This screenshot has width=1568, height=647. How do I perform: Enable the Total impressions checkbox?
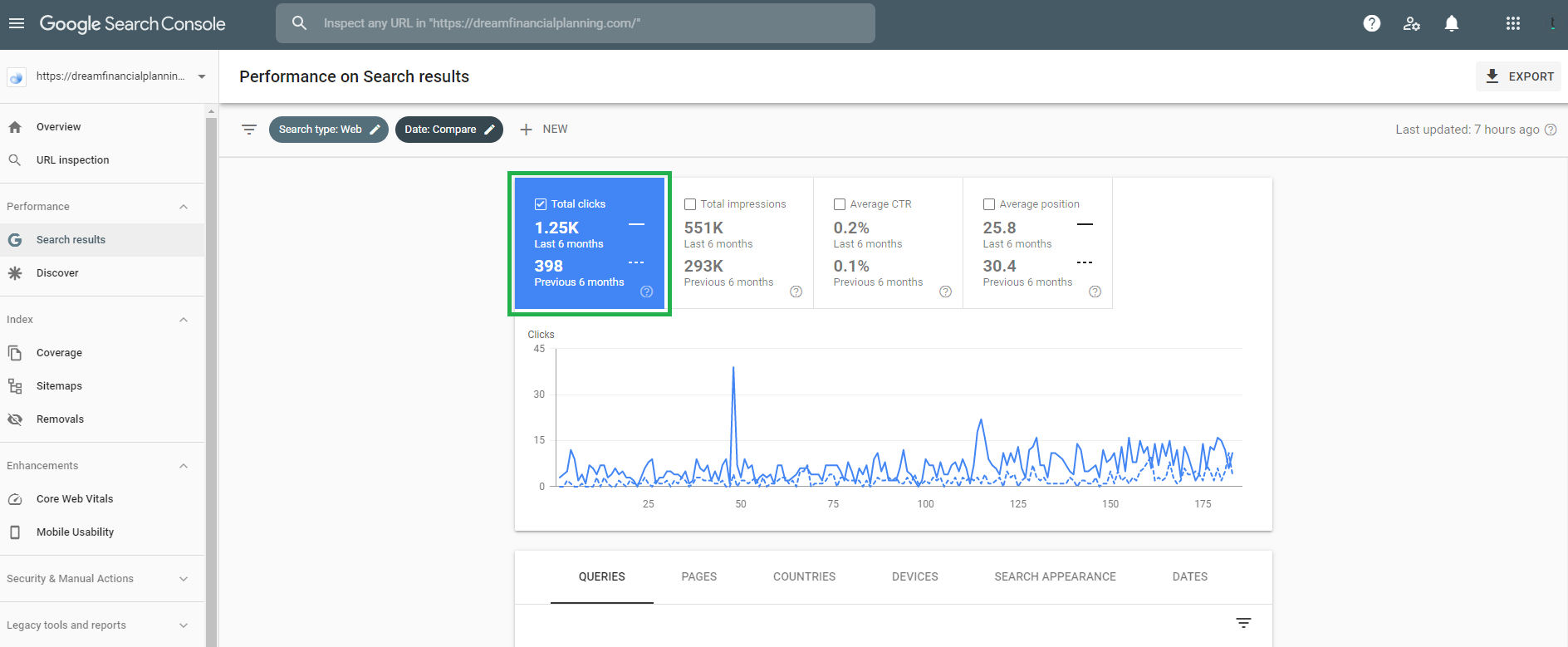(x=690, y=204)
